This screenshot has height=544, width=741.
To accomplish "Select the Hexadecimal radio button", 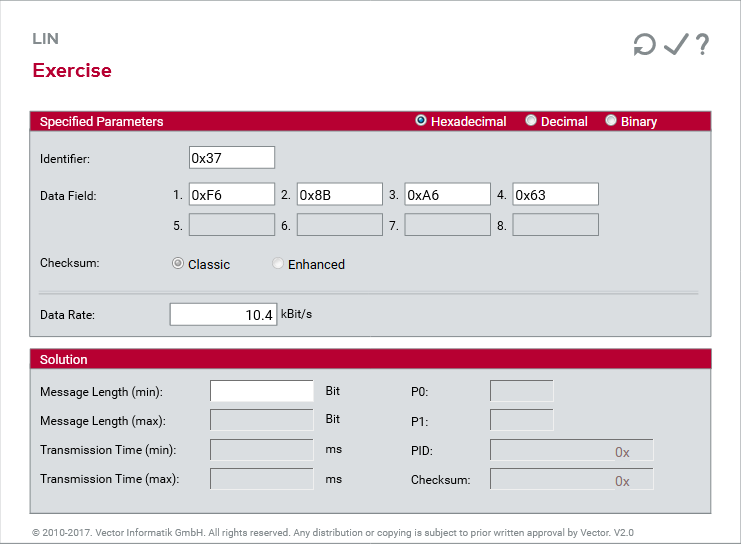I will [421, 121].
